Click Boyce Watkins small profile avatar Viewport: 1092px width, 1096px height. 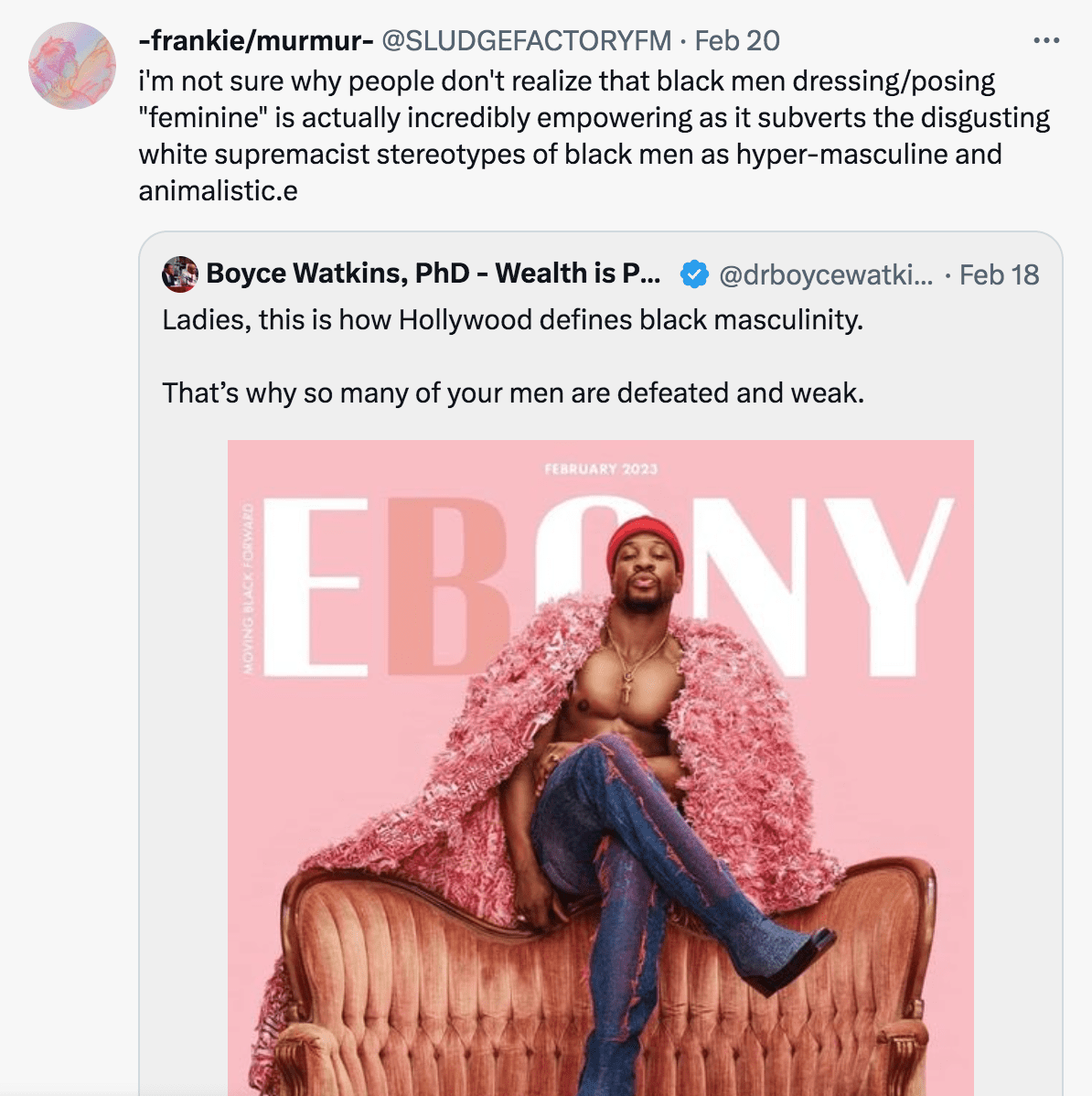(x=180, y=274)
